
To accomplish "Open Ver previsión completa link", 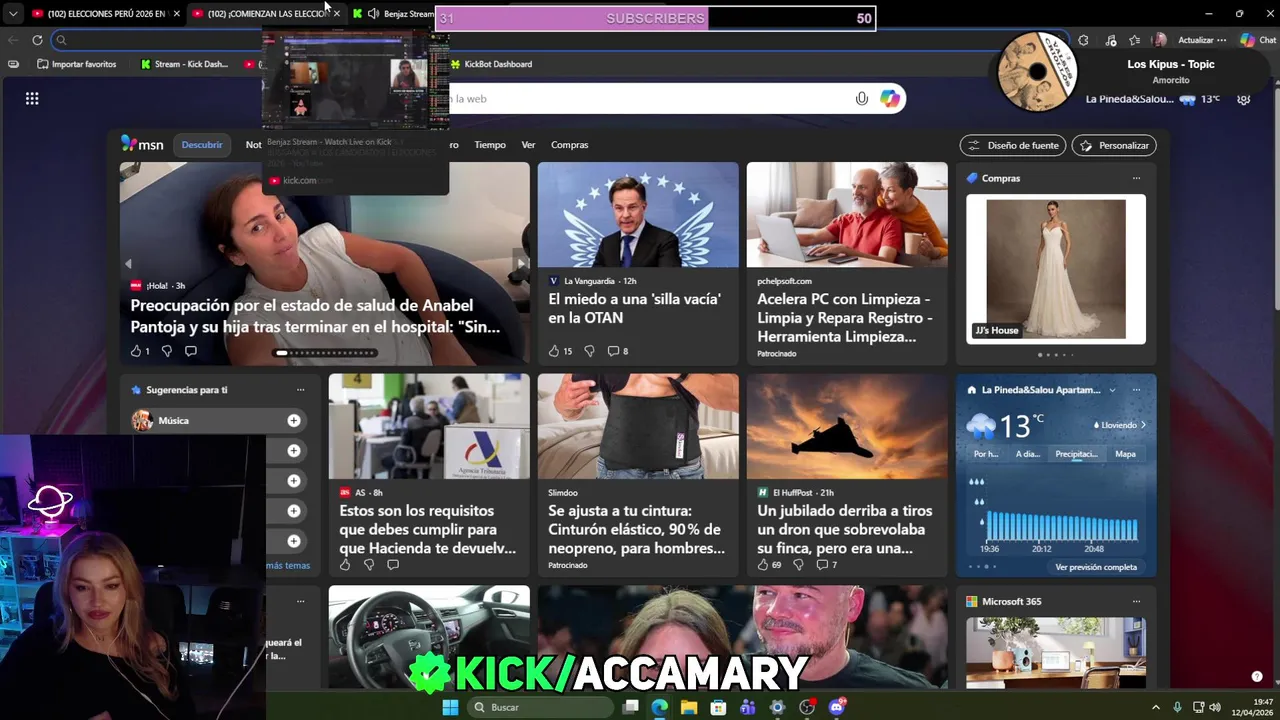I will coord(1096,567).
